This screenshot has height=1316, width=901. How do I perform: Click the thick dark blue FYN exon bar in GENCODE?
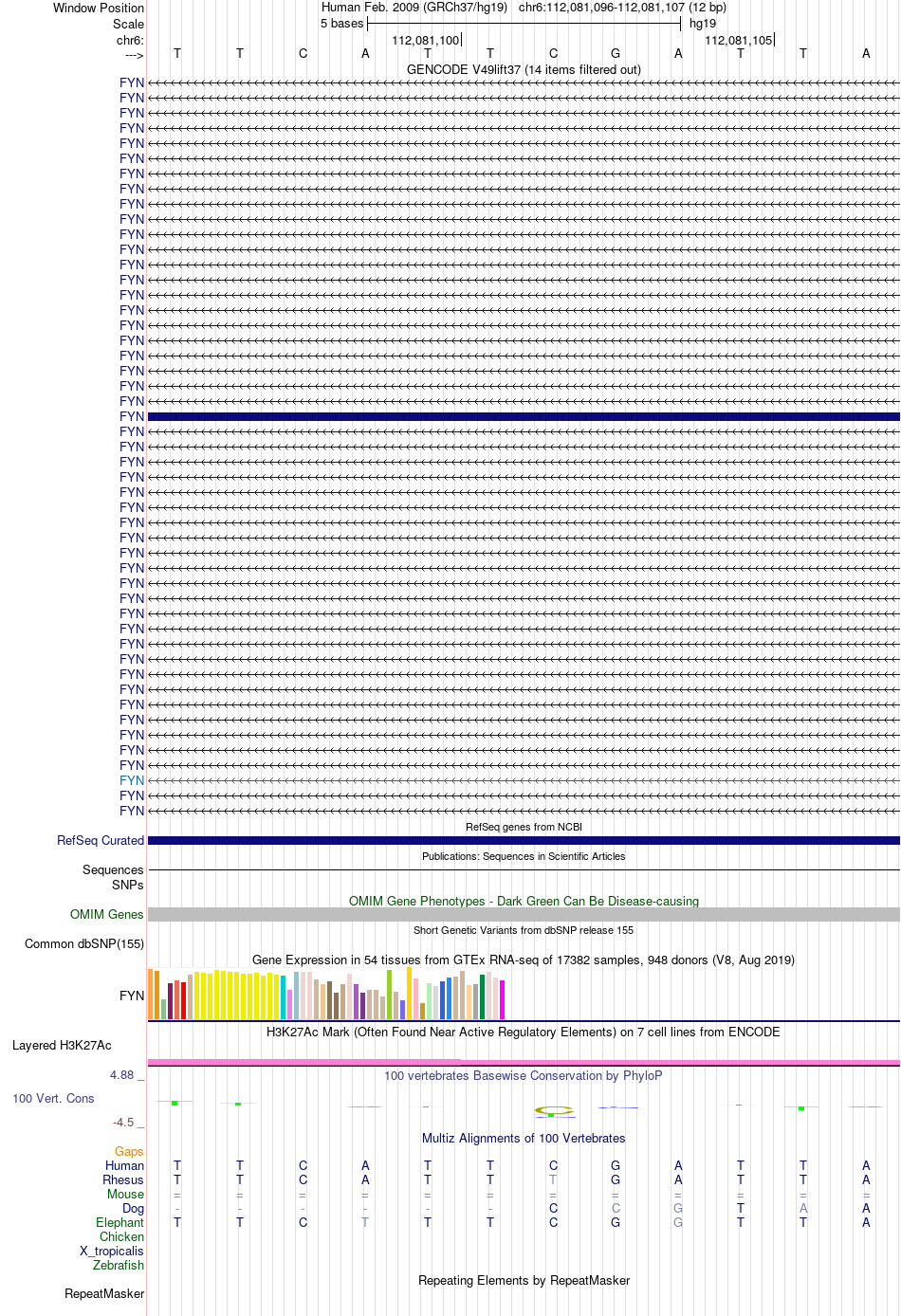pos(524,416)
